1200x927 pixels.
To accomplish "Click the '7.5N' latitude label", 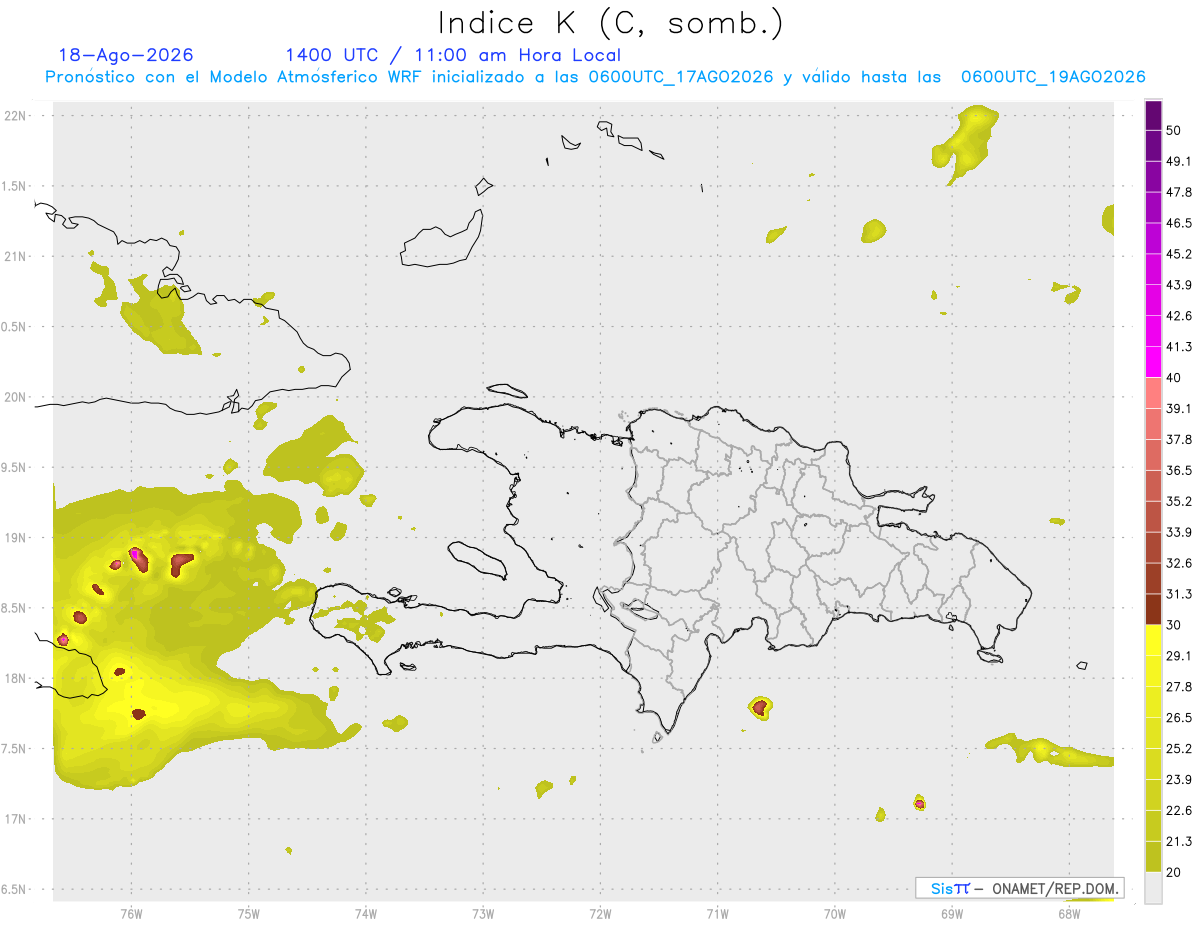I will click(13, 749).
